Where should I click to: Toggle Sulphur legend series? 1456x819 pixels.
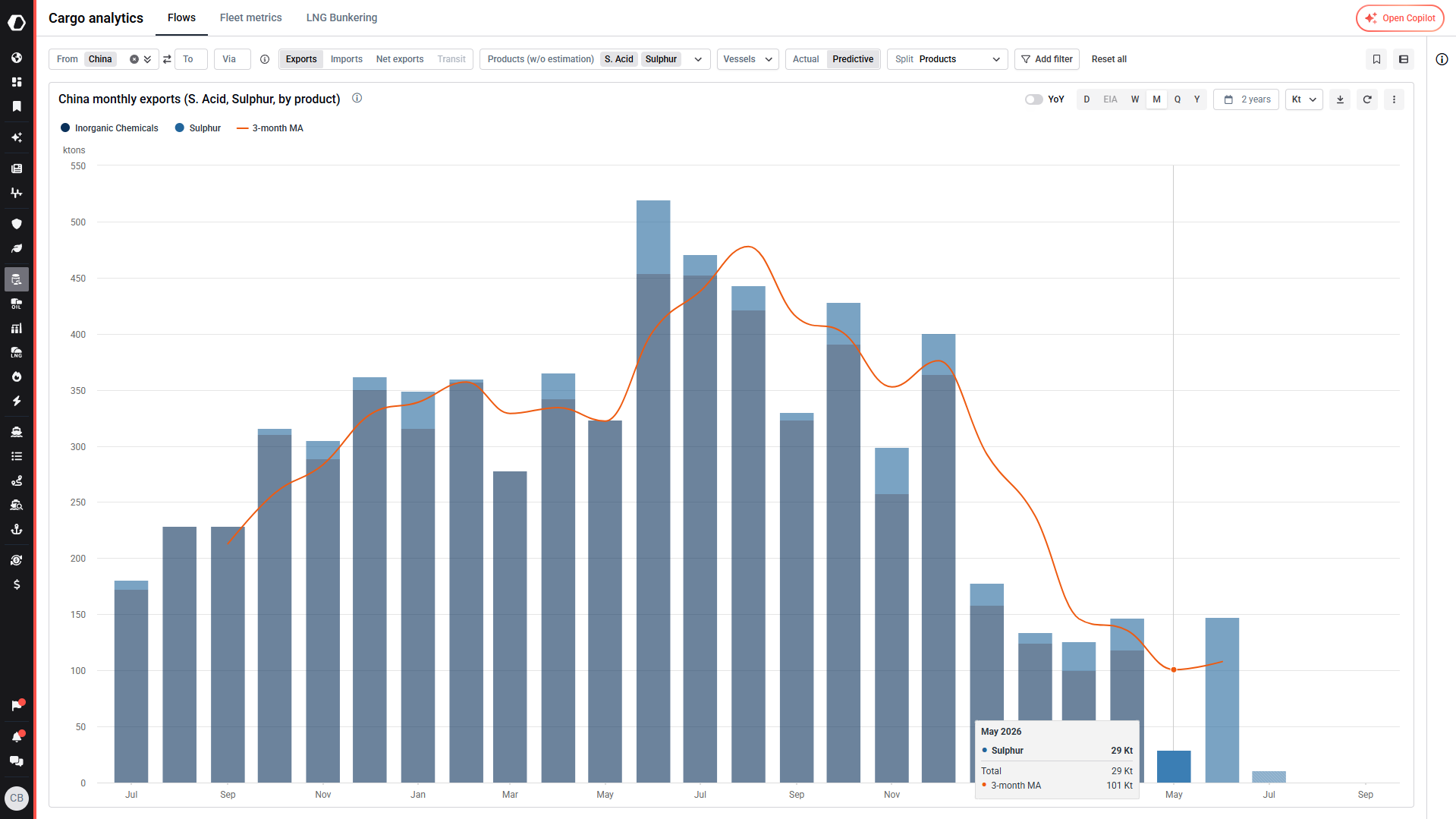coord(197,128)
